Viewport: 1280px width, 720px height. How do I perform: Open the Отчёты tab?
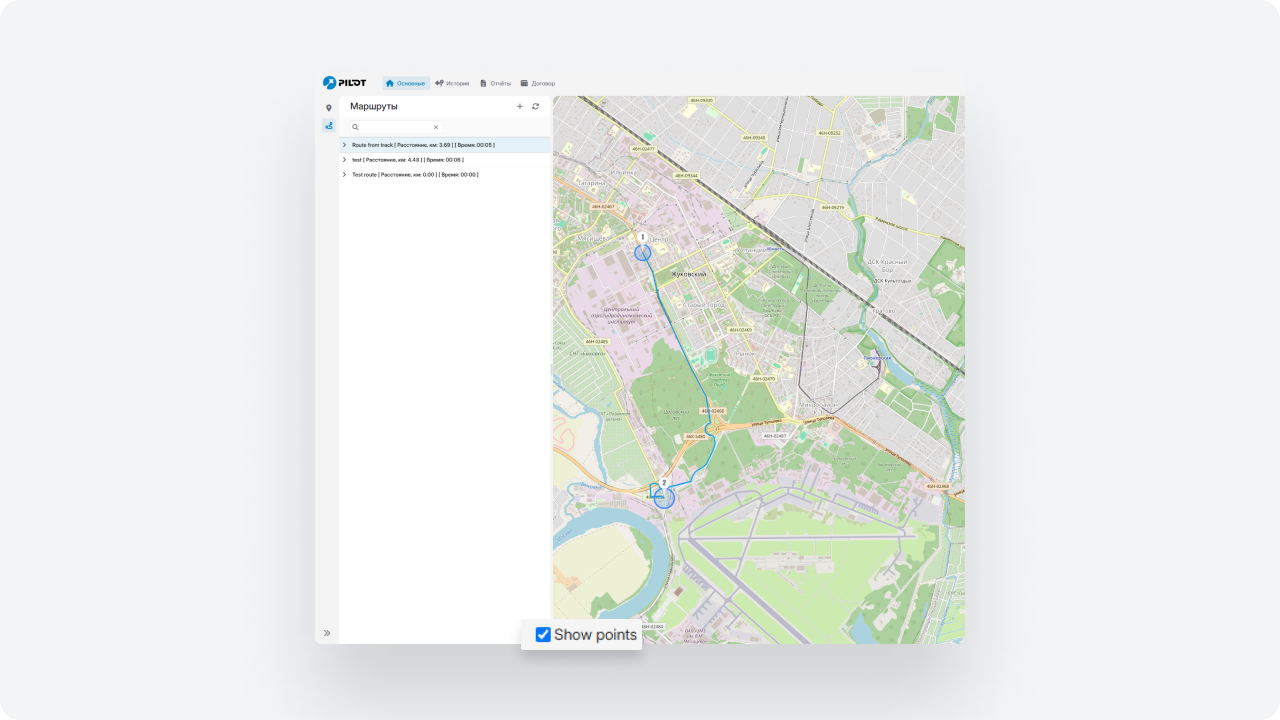496,83
